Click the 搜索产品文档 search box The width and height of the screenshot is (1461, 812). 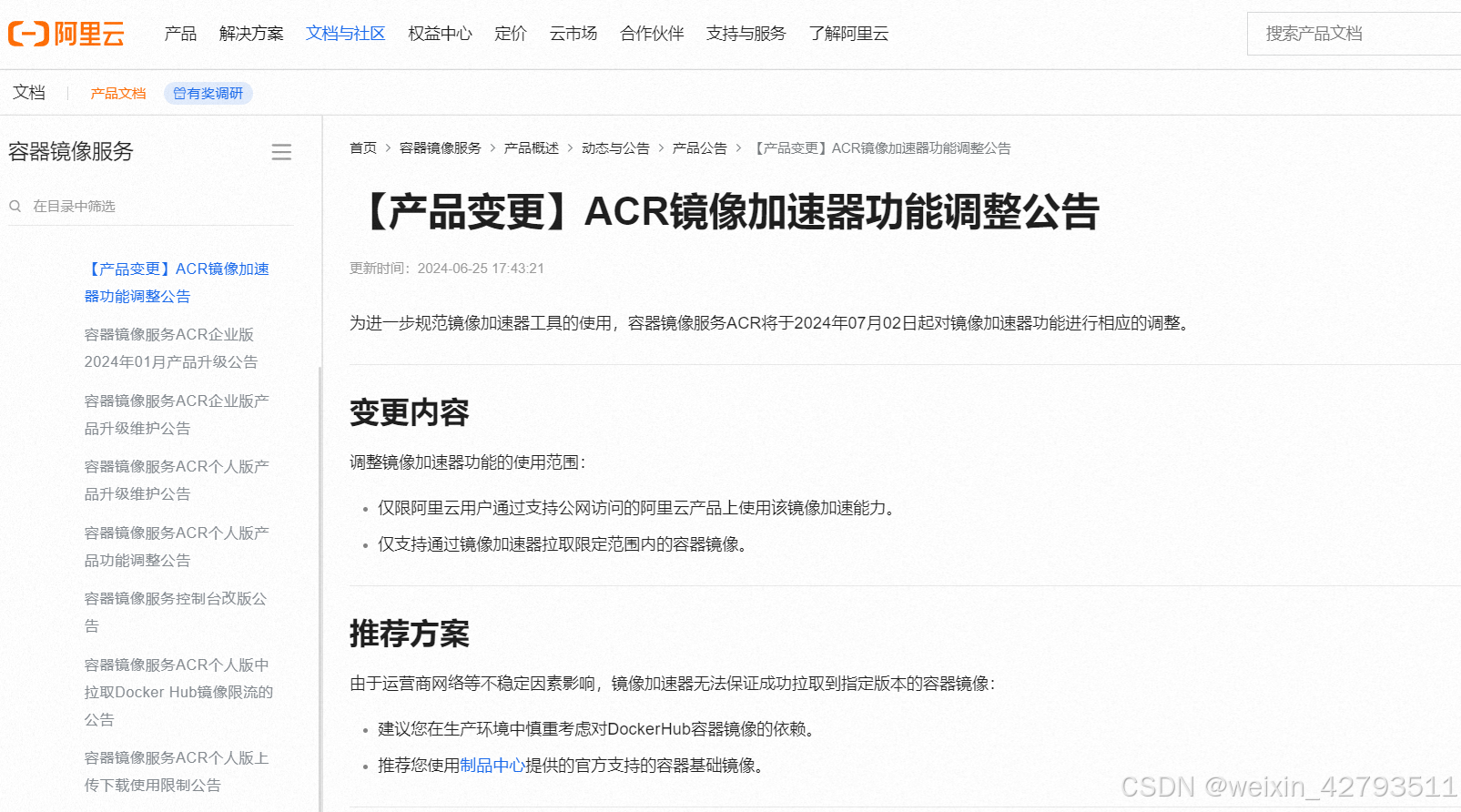[1354, 34]
